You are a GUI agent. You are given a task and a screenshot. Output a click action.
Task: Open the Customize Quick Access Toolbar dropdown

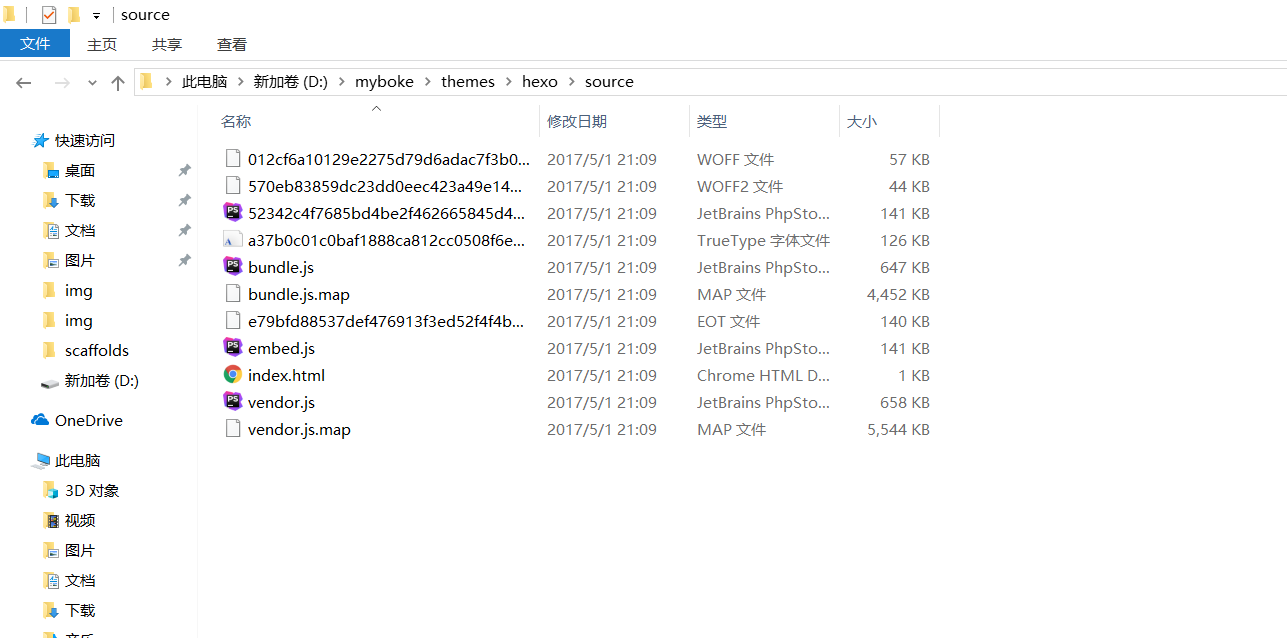tap(96, 16)
